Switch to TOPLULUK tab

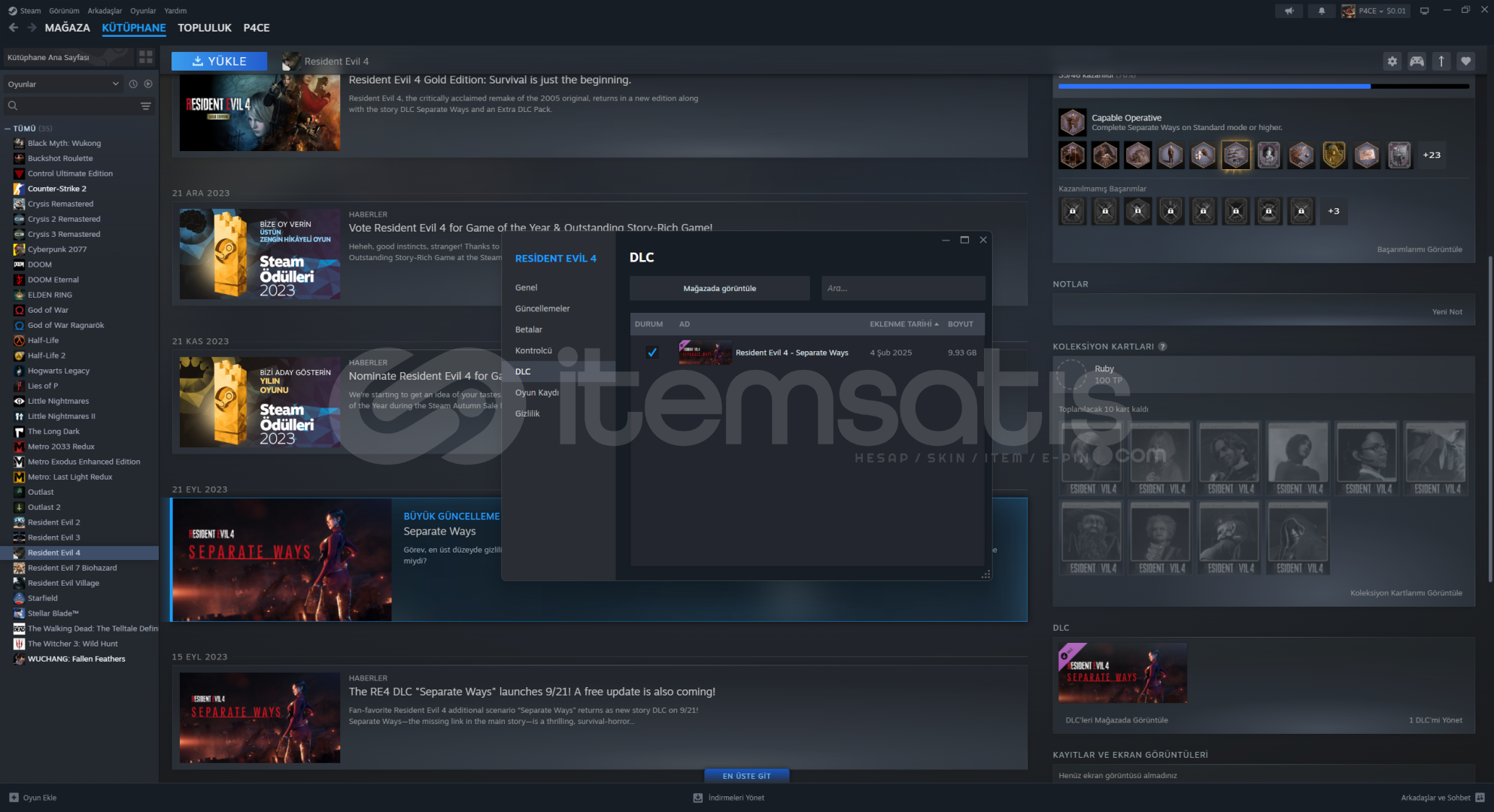pyautogui.click(x=205, y=28)
